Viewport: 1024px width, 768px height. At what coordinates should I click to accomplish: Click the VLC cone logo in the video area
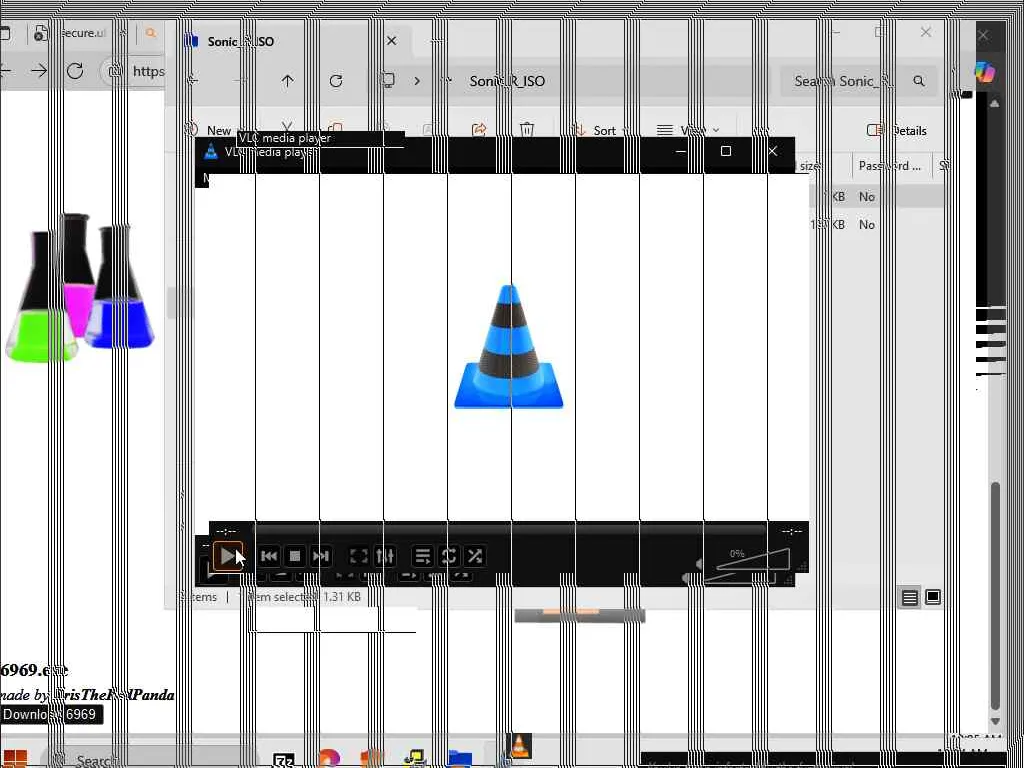point(509,347)
